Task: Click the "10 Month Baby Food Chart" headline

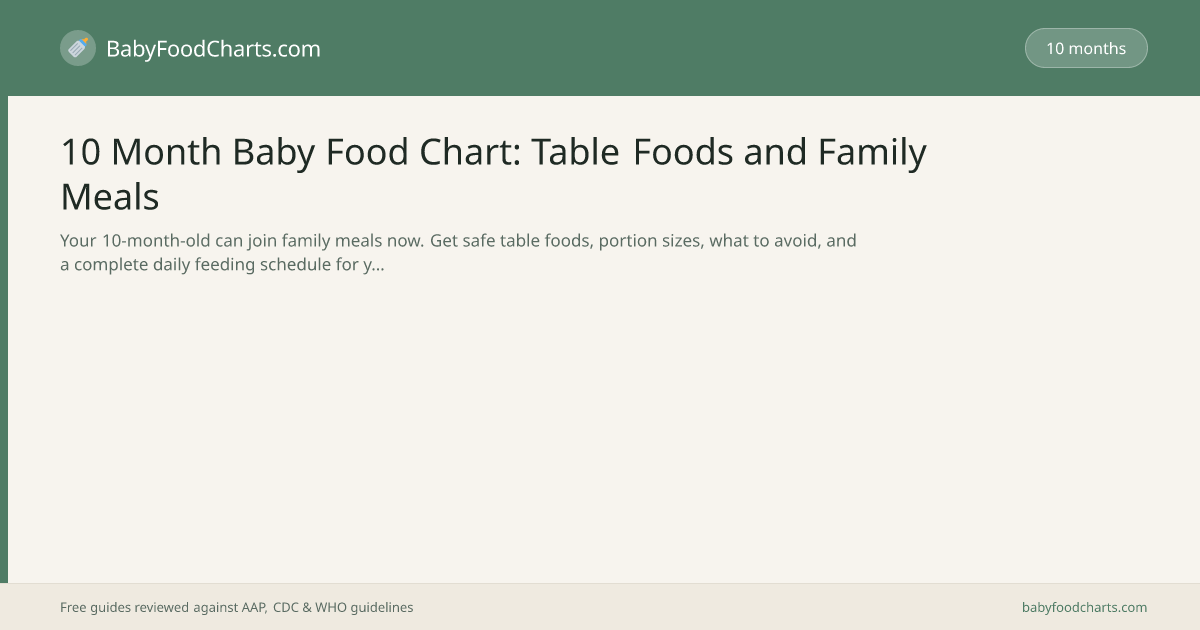Action: click(x=494, y=174)
